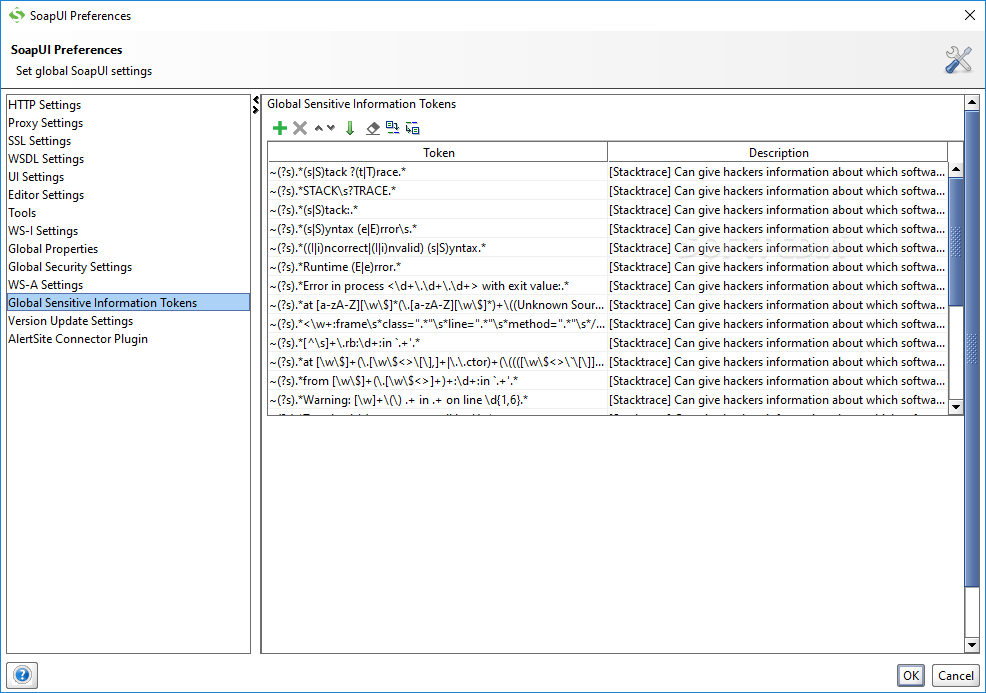Click the green down arrow sort icon

(350, 128)
